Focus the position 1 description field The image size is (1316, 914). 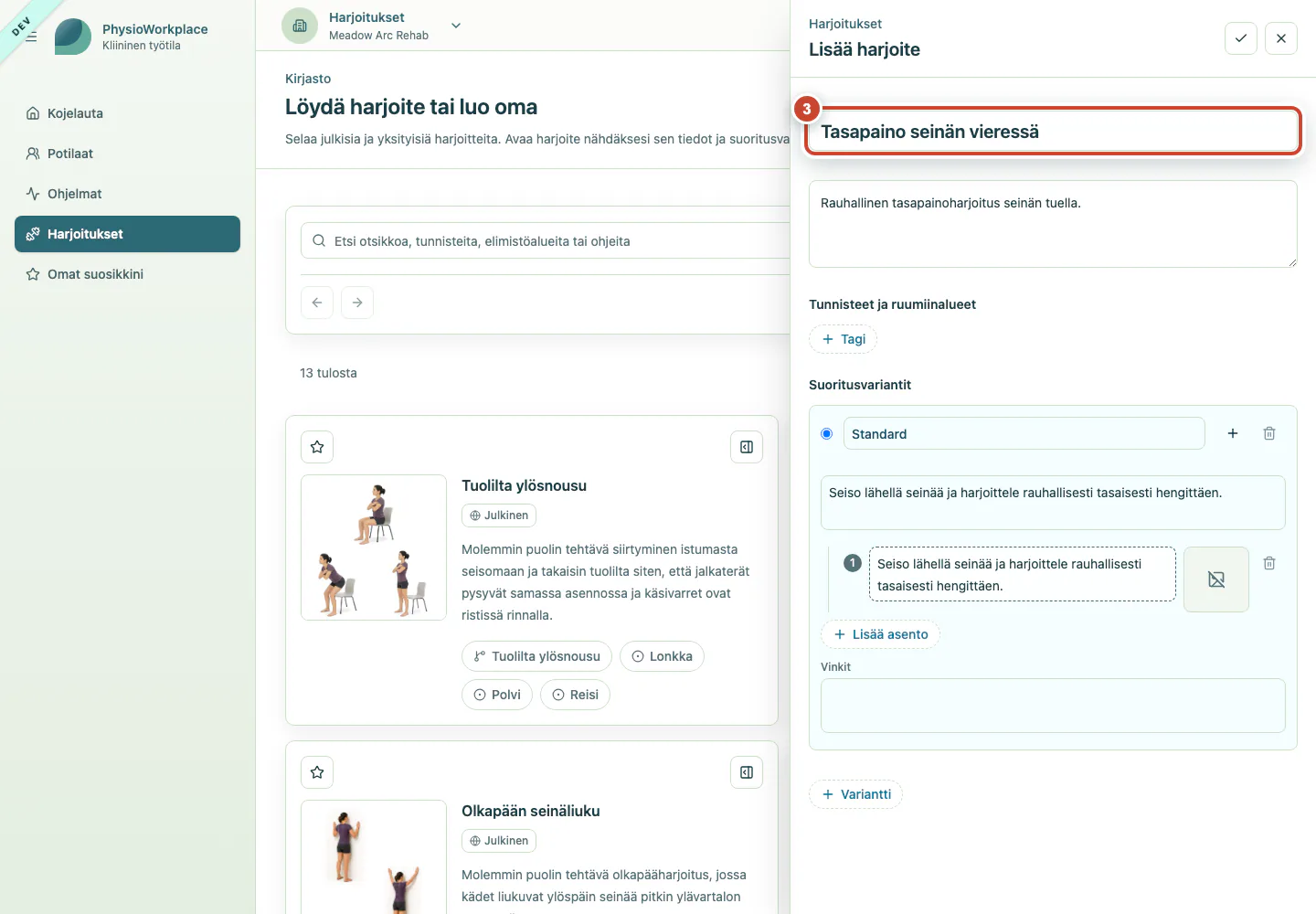1022,575
